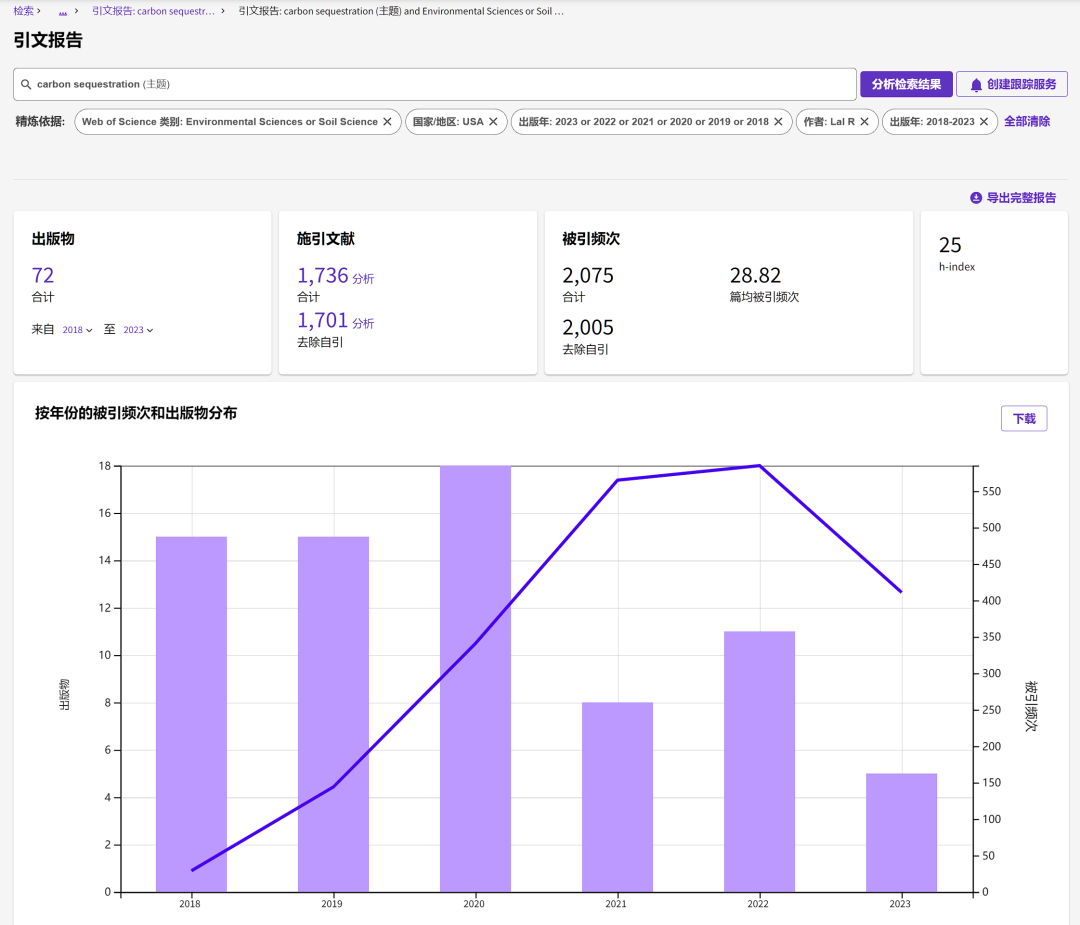This screenshot has height=925, width=1080.
Task: Open the 72 total publications link
Action: click(x=43, y=275)
